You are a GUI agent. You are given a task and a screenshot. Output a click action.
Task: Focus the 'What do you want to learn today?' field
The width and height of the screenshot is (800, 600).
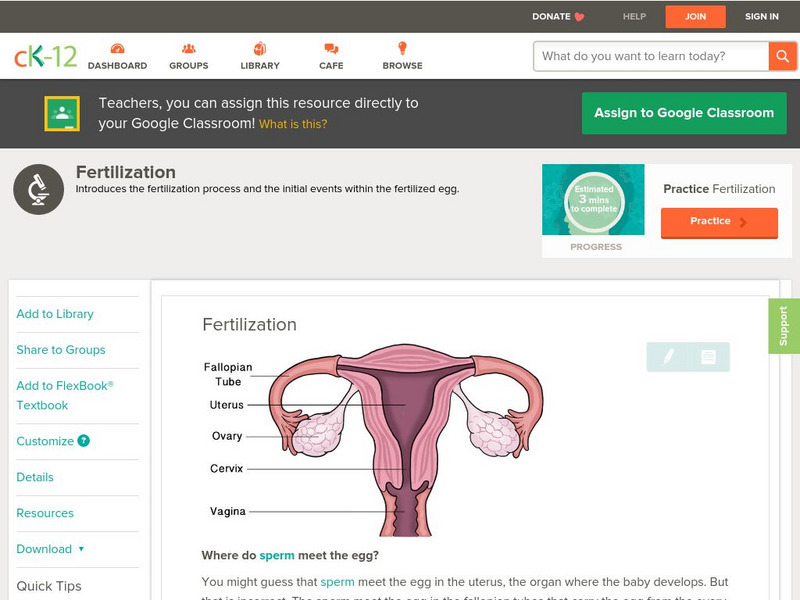651,56
